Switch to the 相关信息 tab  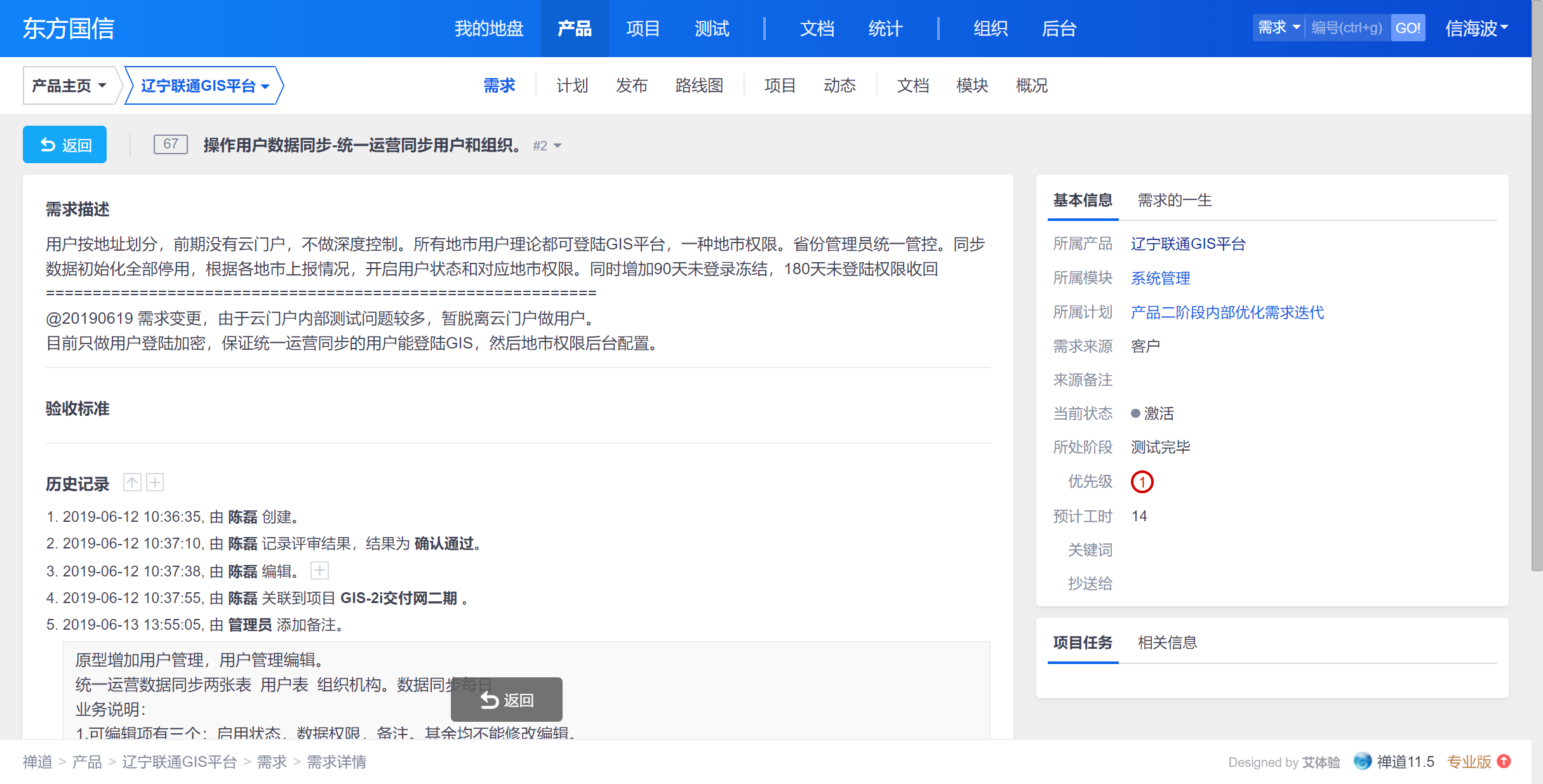pos(1166,643)
